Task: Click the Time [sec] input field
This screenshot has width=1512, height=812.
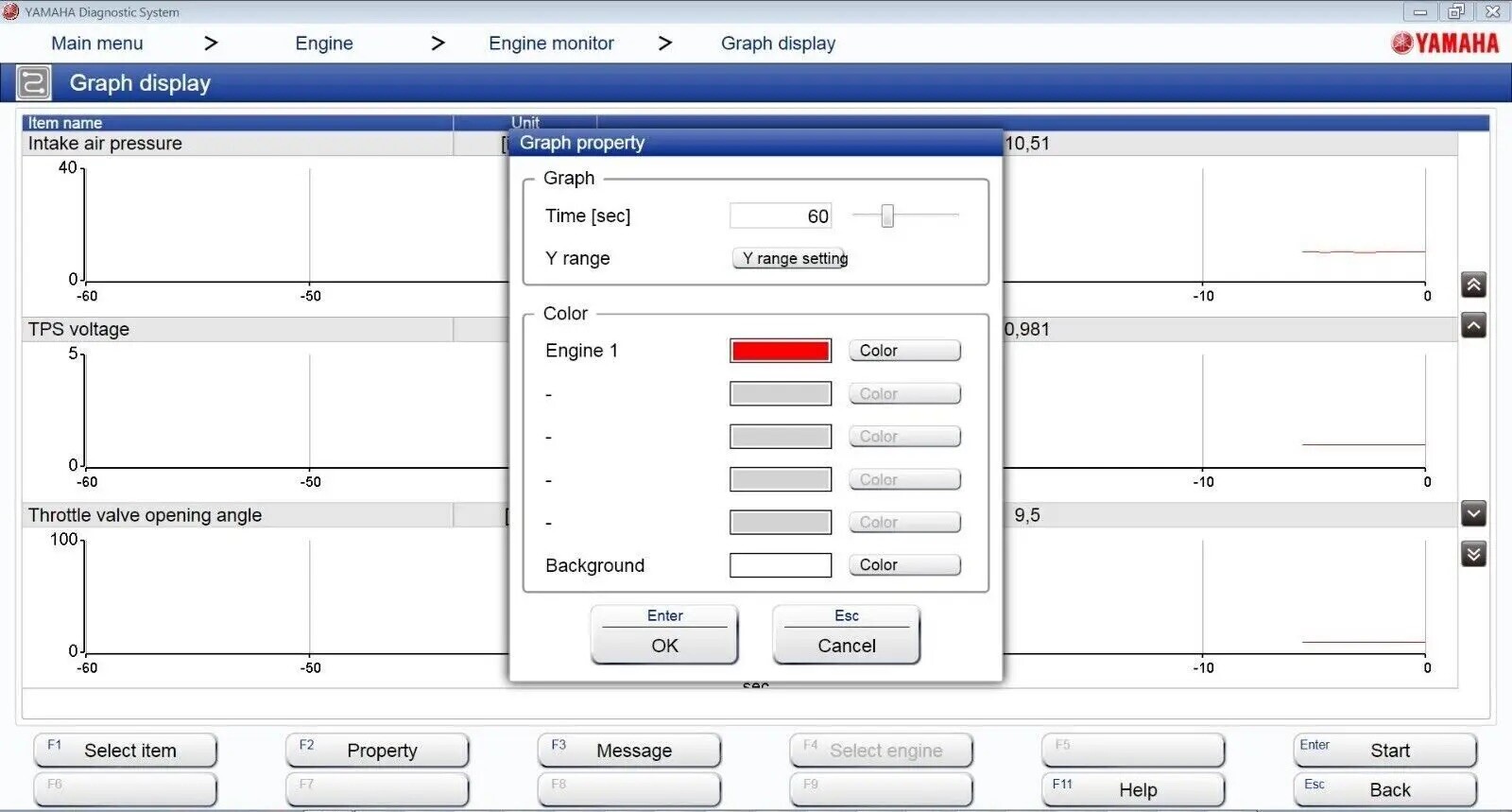Action: (x=781, y=216)
